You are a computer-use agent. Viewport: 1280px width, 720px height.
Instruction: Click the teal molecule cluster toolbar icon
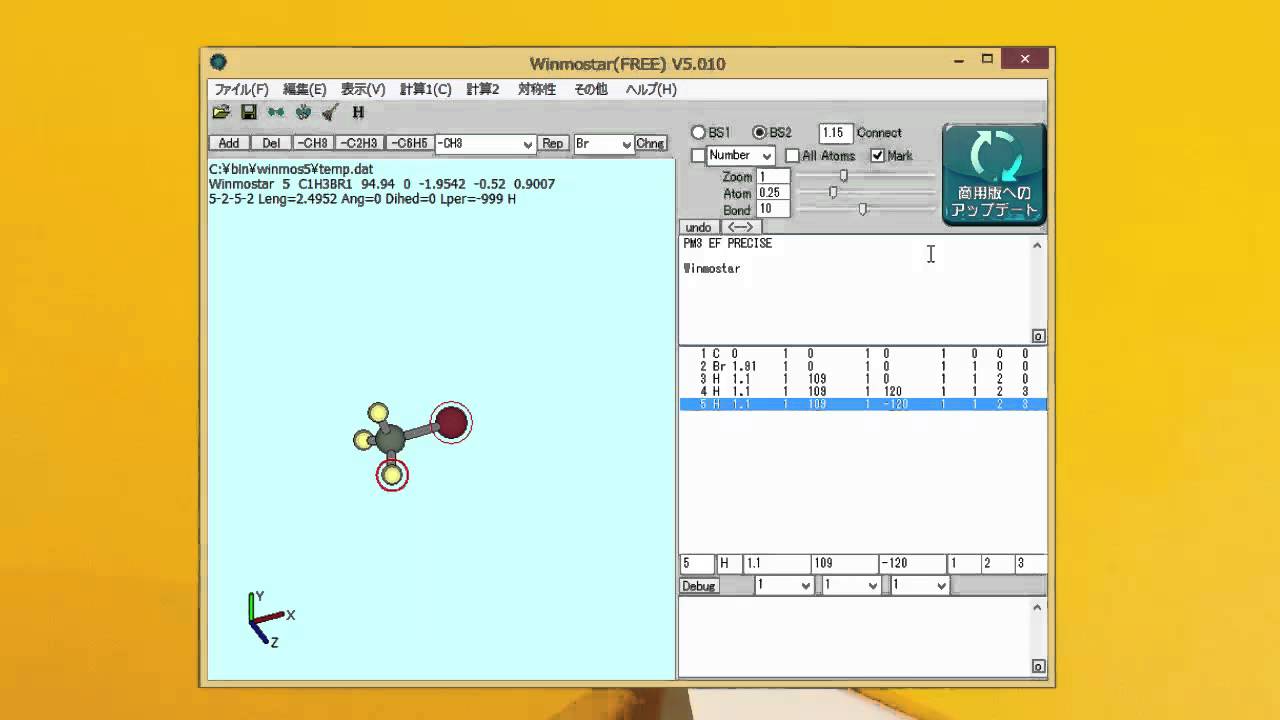coord(303,112)
